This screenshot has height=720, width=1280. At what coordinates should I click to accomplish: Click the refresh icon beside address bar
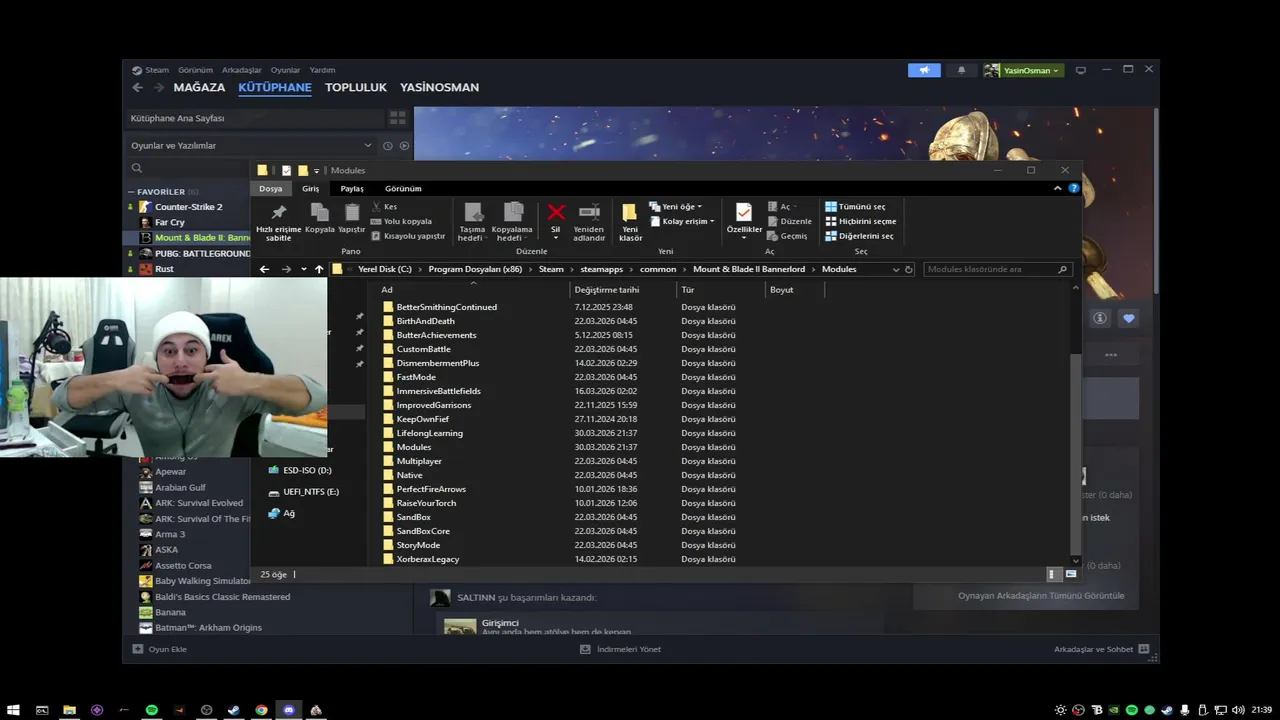click(908, 269)
